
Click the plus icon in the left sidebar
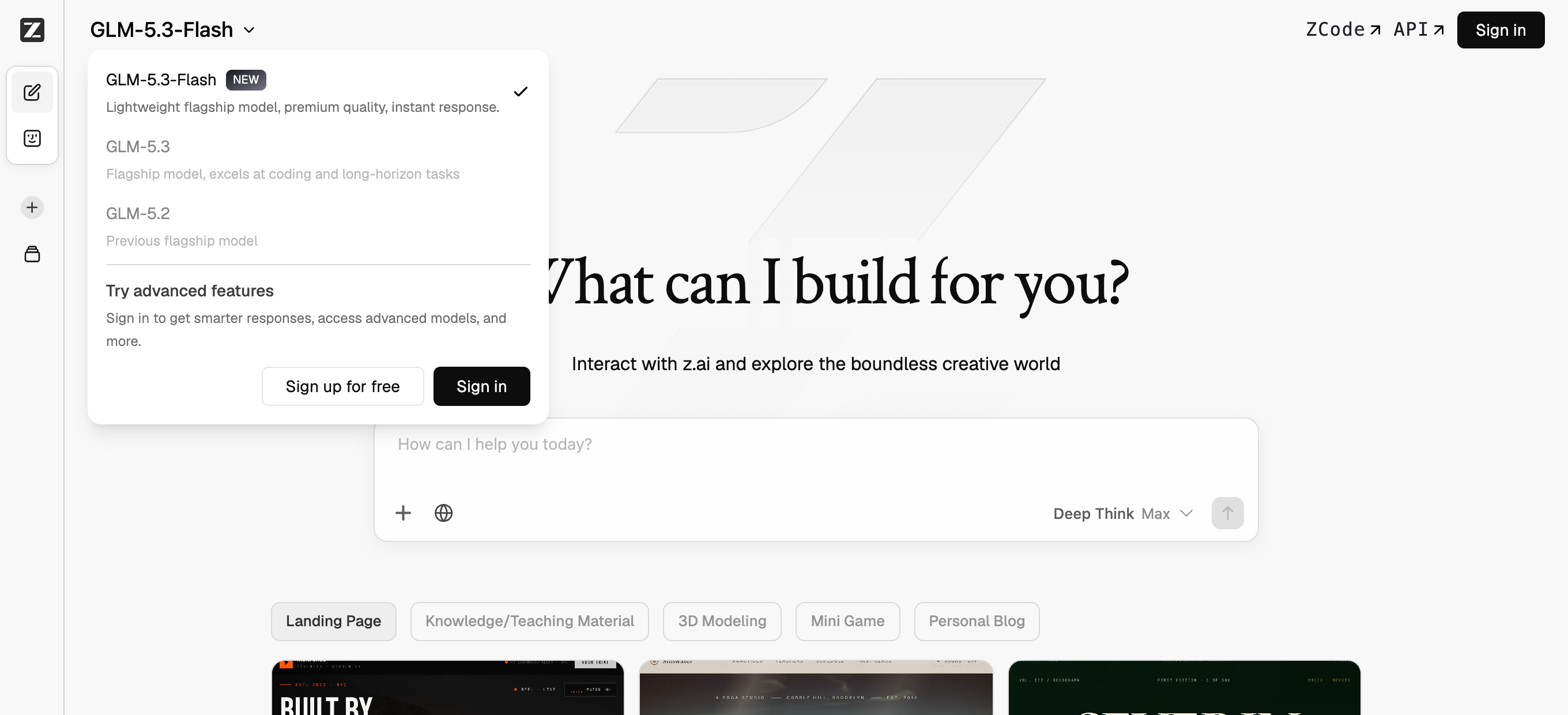coord(32,208)
